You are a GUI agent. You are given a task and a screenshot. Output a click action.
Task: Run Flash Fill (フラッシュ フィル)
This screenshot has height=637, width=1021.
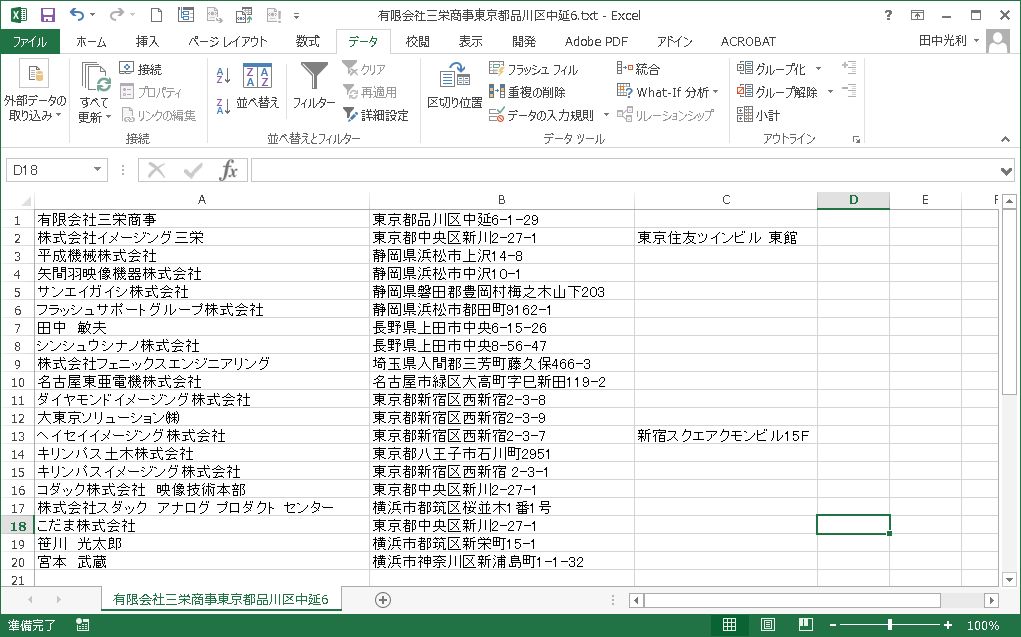pyautogui.click(x=533, y=69)
